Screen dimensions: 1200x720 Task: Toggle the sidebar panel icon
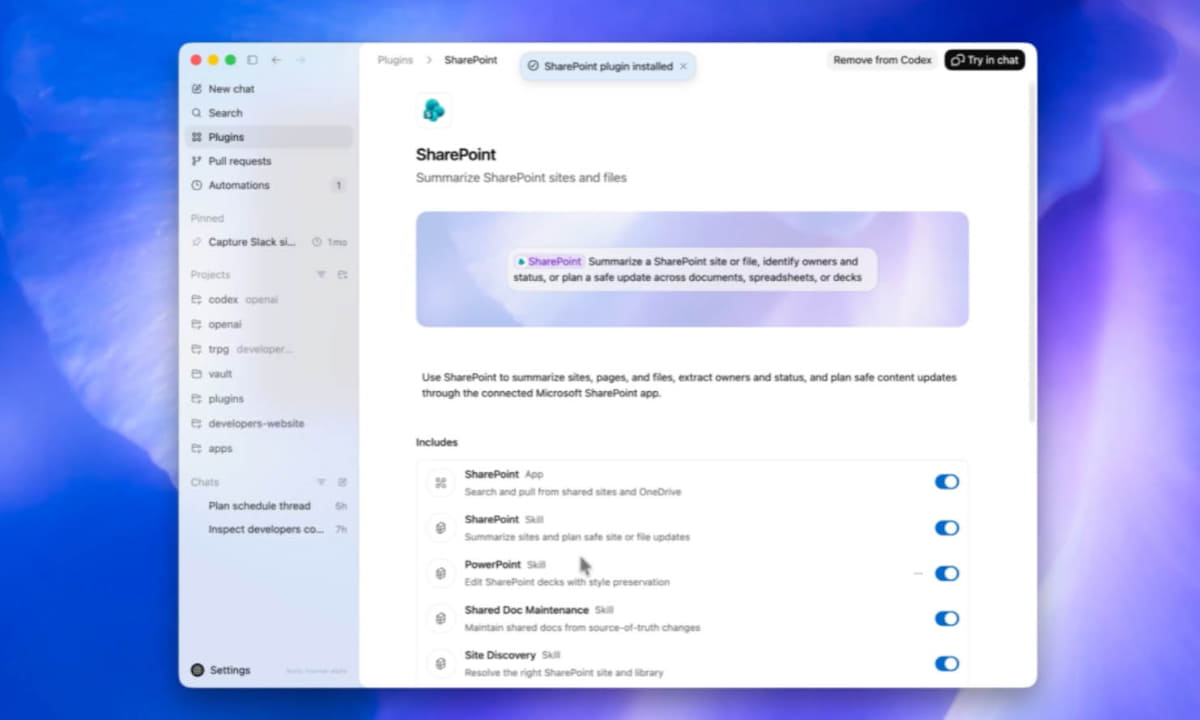tap(252, 60)
